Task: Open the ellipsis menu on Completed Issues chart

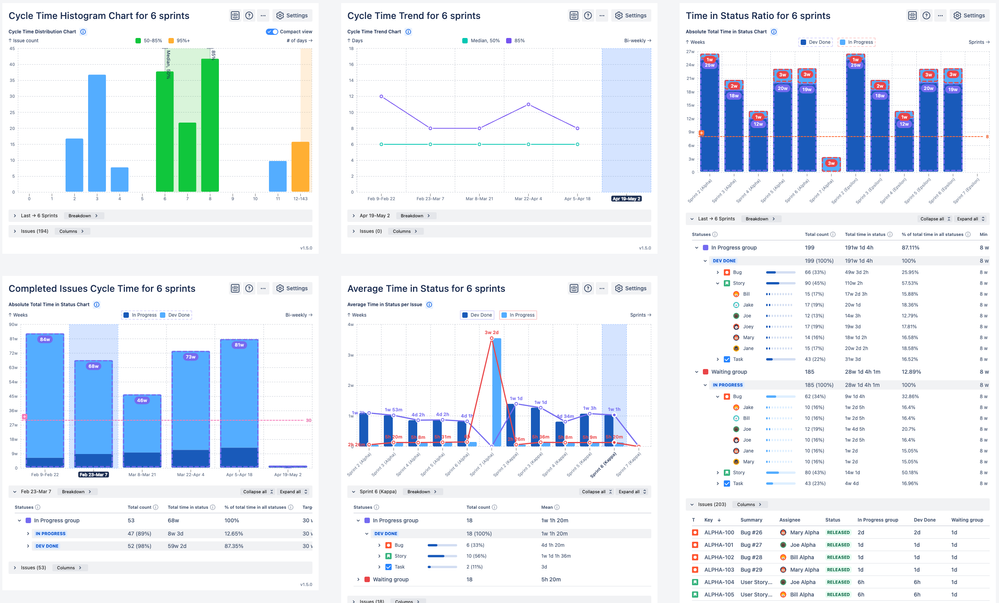Action: 266,289
